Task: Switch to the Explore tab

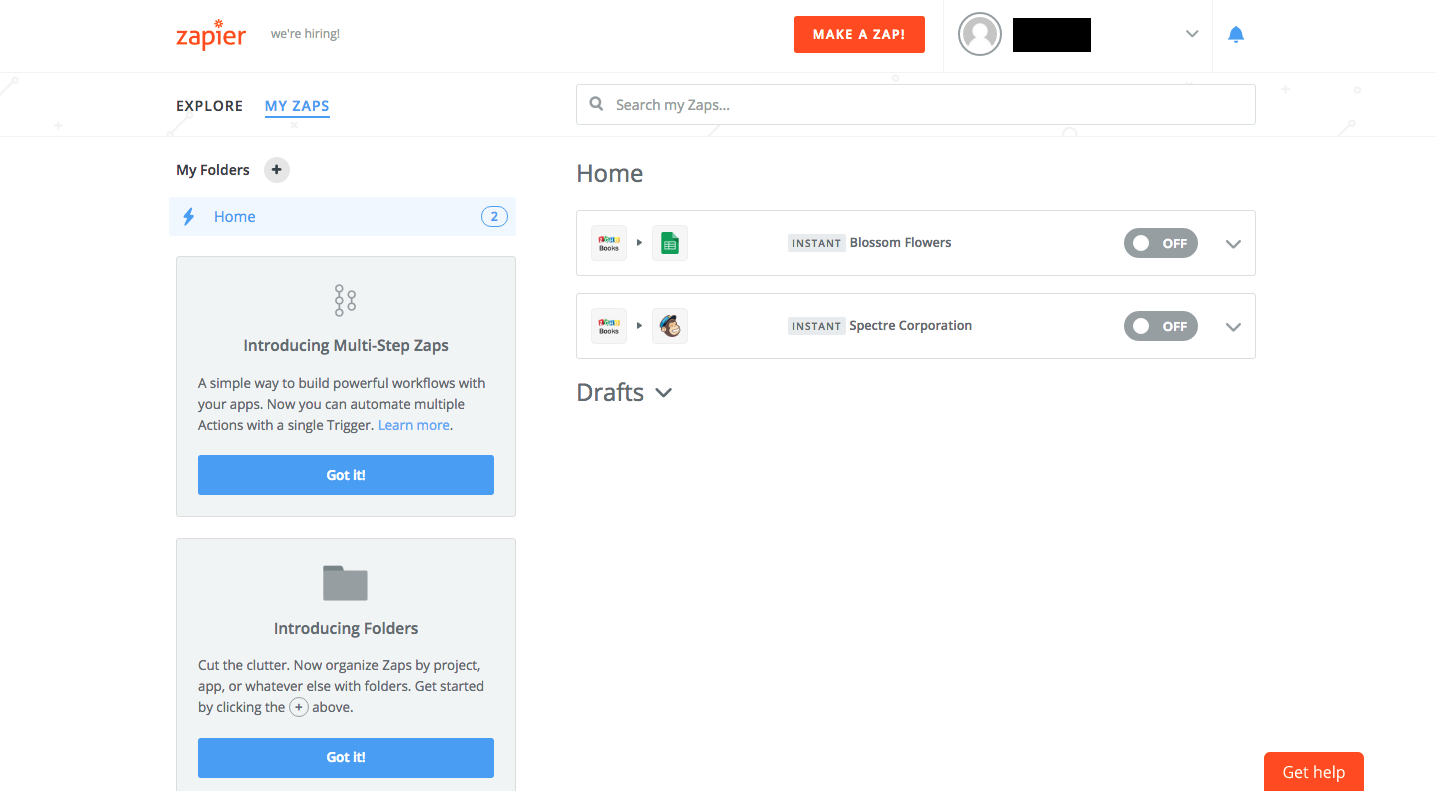Action: click(209, 106)
